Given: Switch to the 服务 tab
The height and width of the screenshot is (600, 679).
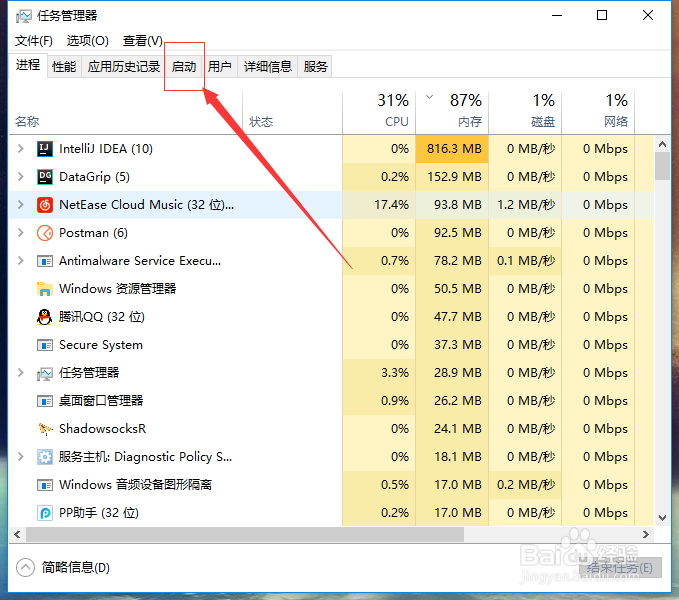Looking at the screenshot, I should 315,67.
